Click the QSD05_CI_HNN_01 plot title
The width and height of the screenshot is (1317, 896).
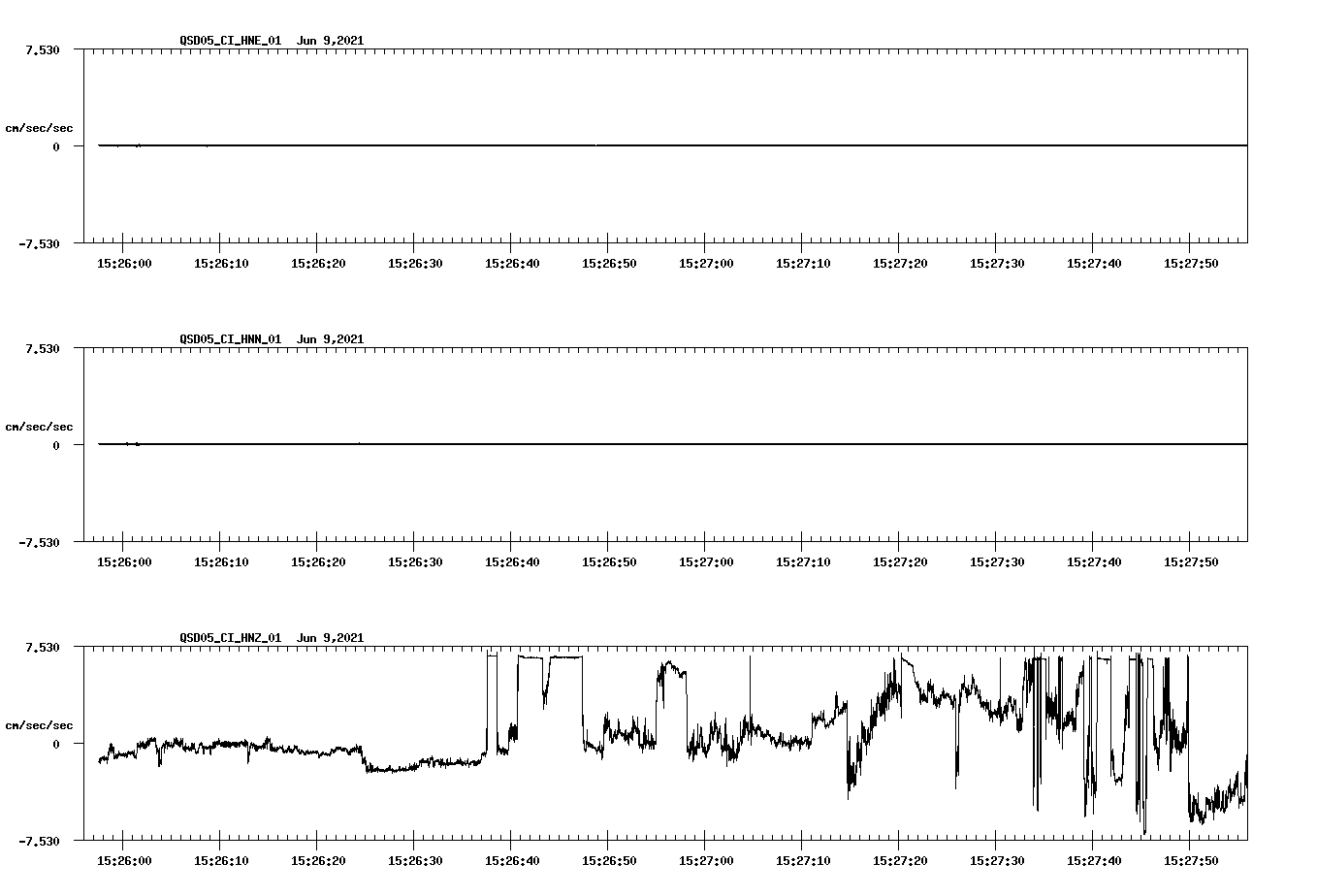pyautogui.click(x=272, y=339)
